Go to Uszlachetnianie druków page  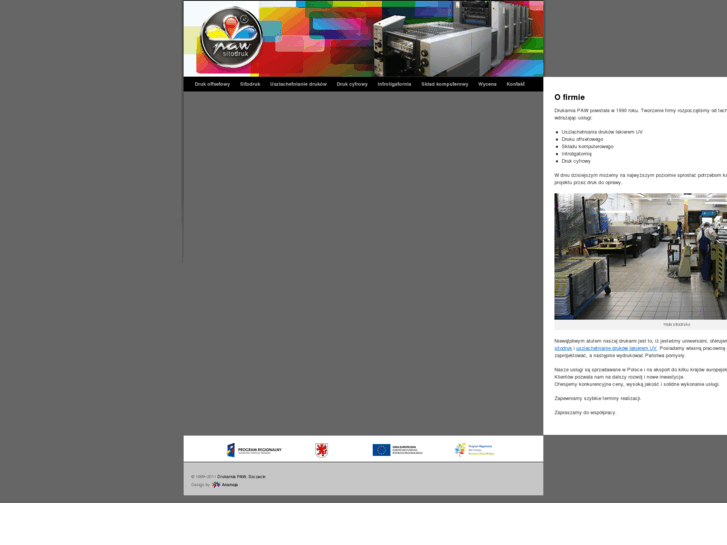298,84
